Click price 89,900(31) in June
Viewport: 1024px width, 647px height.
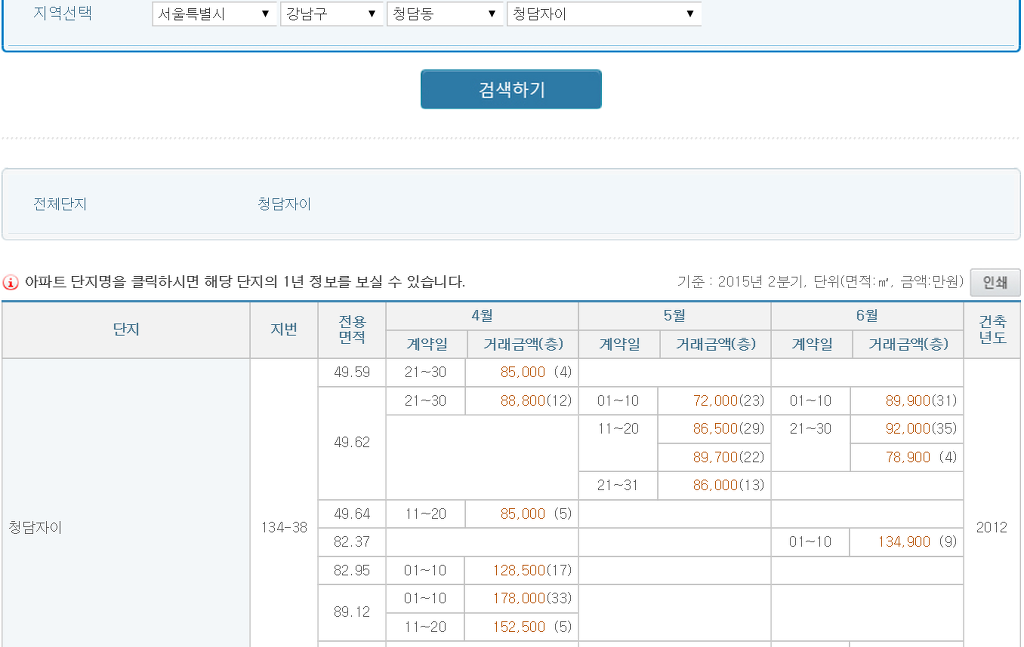pos(921,400)
